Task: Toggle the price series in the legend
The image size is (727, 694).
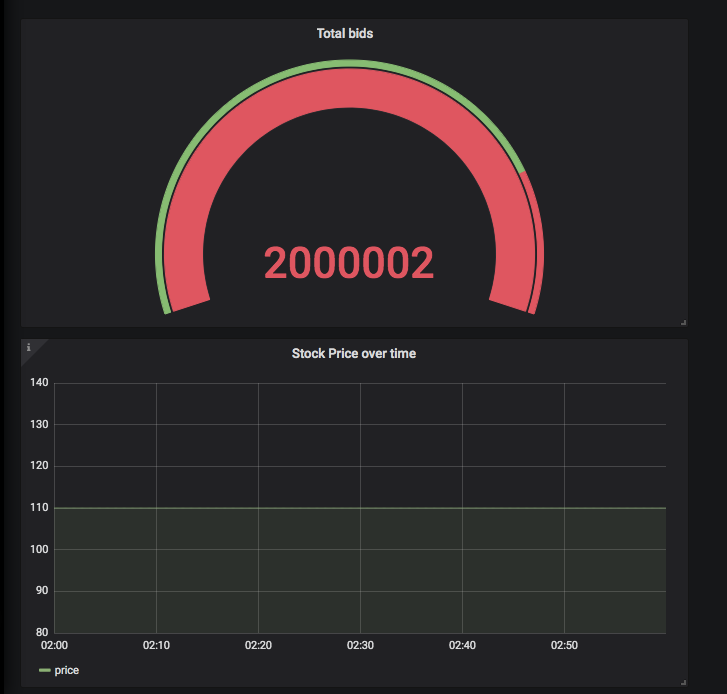Action: point(67,670)
